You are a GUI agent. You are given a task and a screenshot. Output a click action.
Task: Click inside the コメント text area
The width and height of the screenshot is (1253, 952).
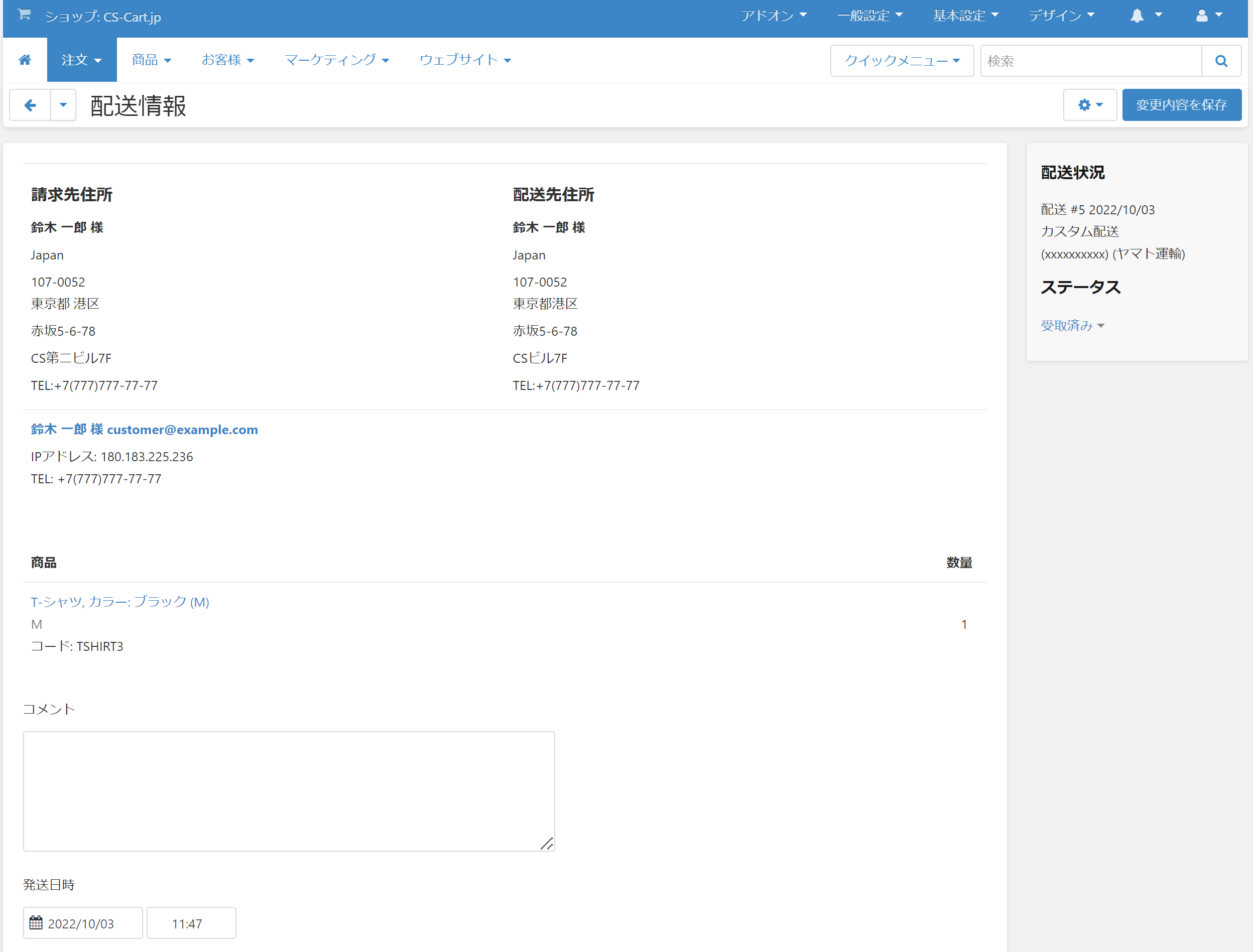click(x=289, y=791)
